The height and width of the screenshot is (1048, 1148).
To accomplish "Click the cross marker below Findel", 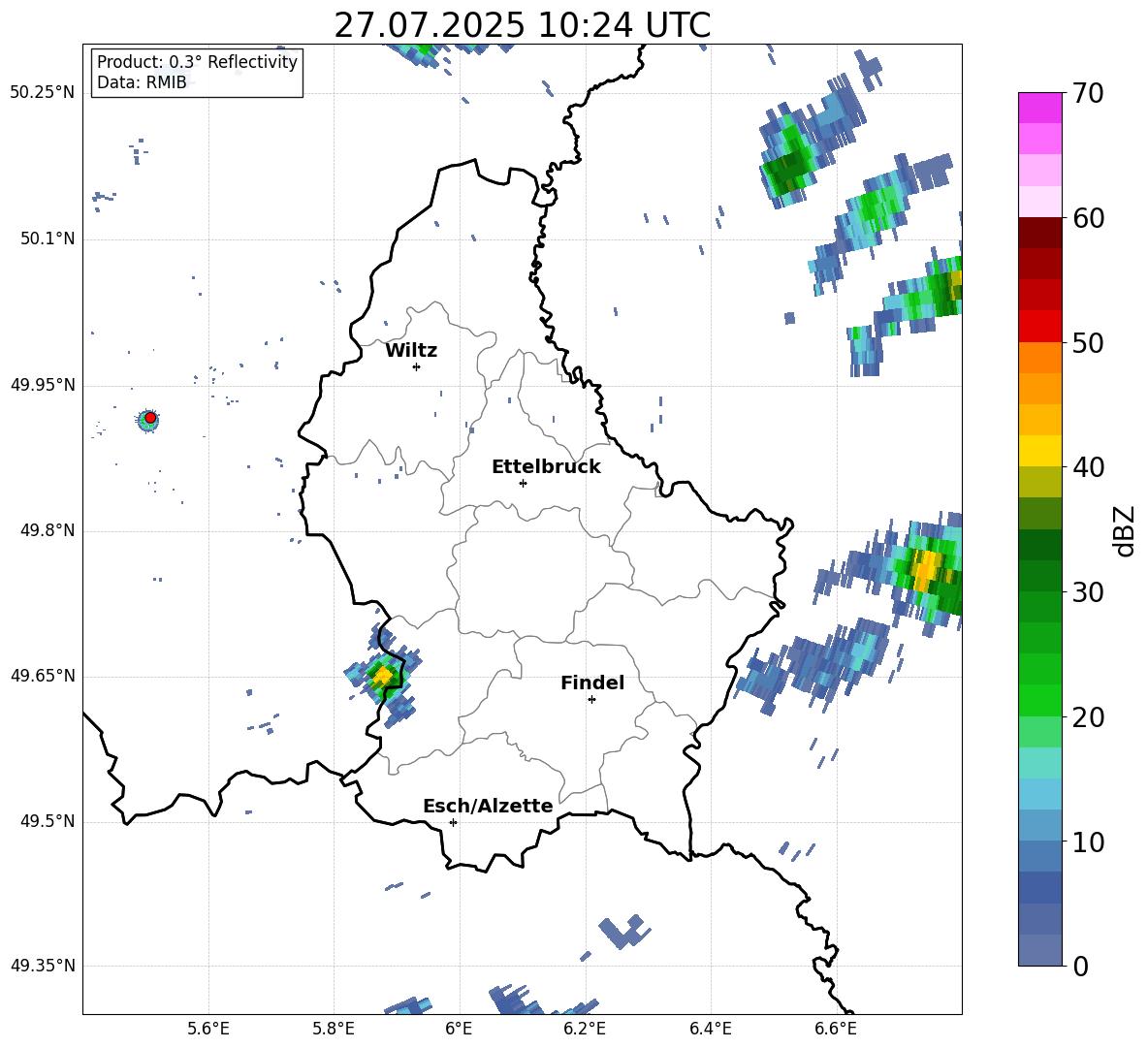I will [x=591, y=700].
